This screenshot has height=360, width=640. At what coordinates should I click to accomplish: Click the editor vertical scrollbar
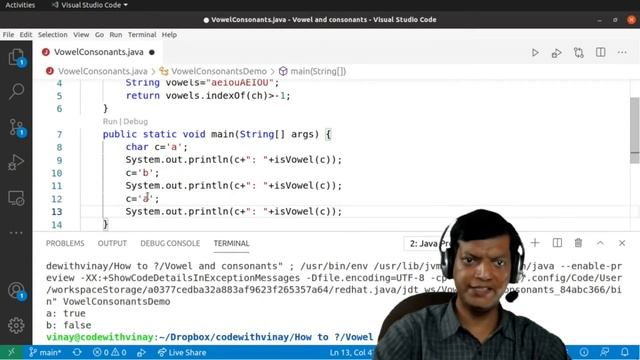(635, 131)
